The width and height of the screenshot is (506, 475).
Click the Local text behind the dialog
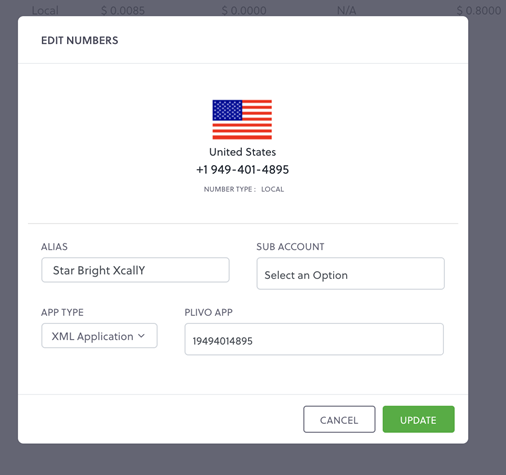tap(45, 11)
